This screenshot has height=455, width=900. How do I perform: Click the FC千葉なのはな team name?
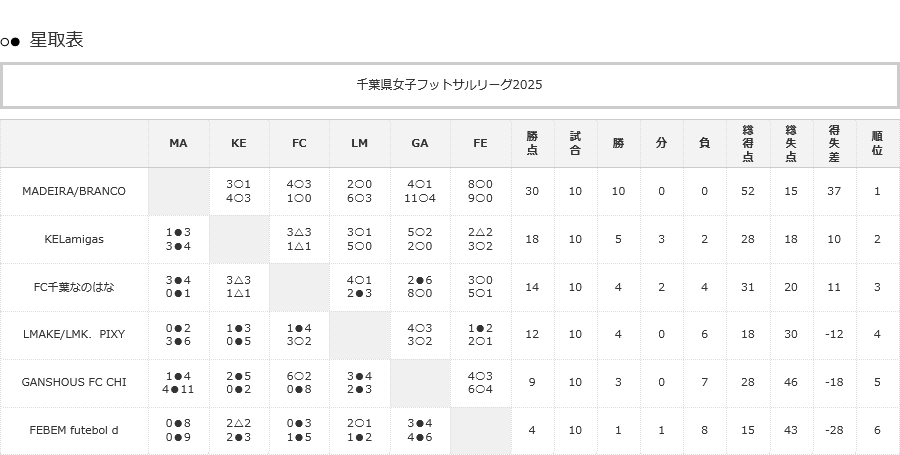pyautogui.click(x=74, y=287)
